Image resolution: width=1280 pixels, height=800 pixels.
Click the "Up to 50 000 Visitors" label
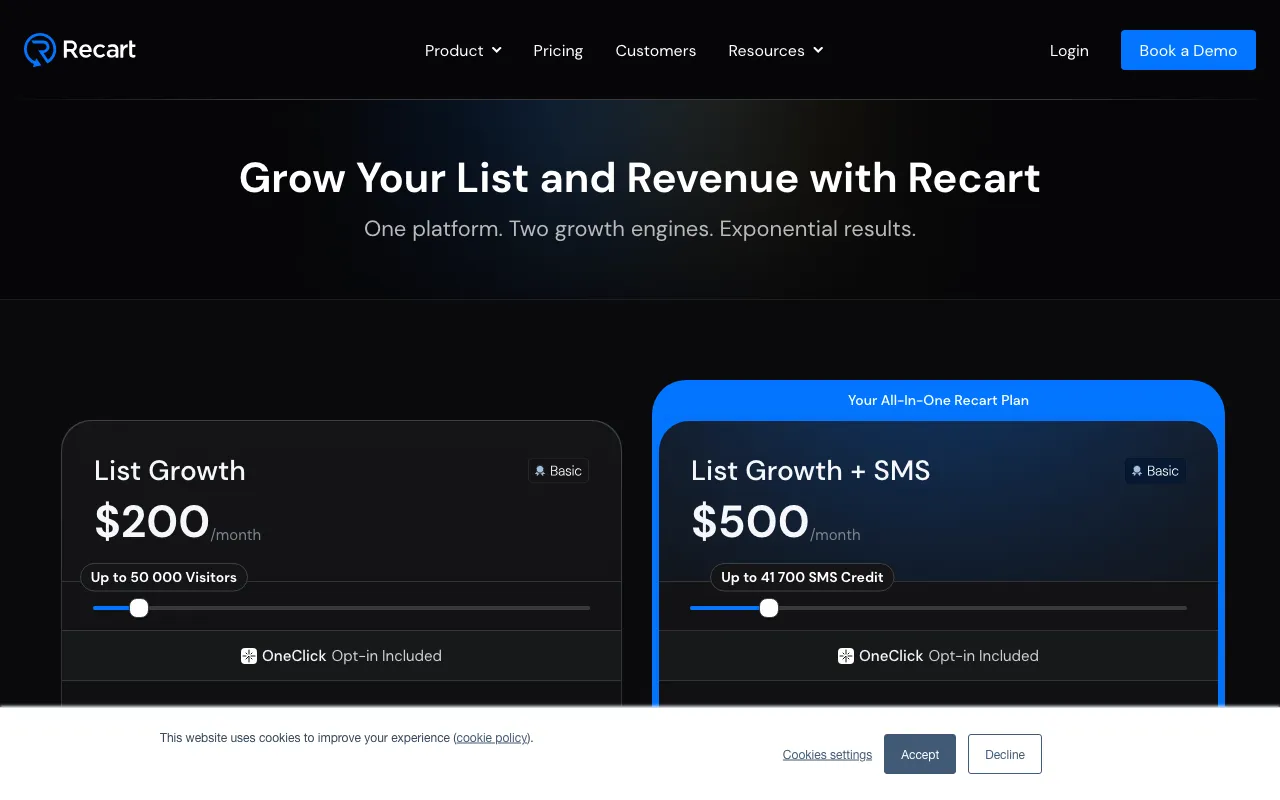164,577
